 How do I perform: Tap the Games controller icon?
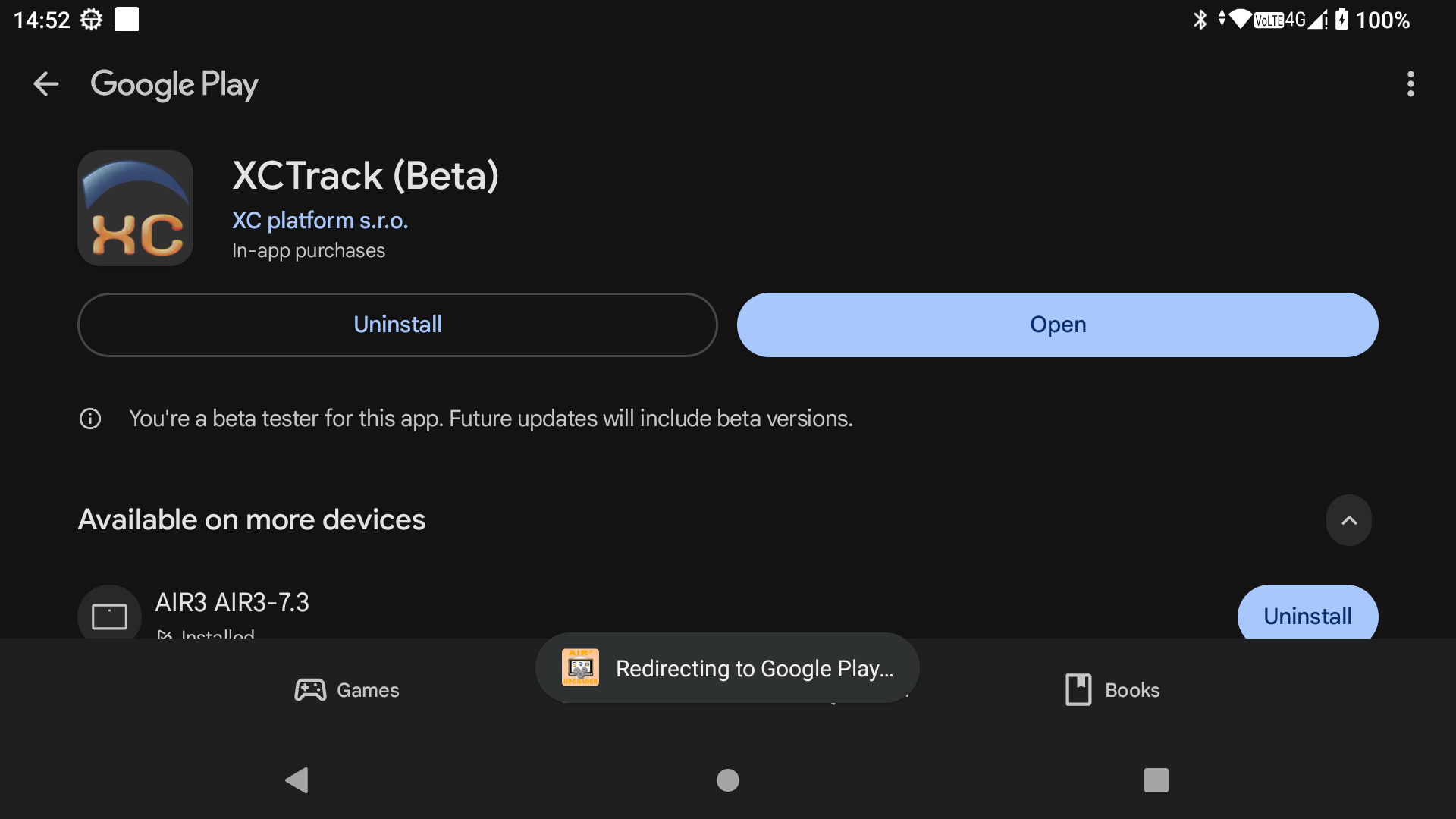point(310,690)
